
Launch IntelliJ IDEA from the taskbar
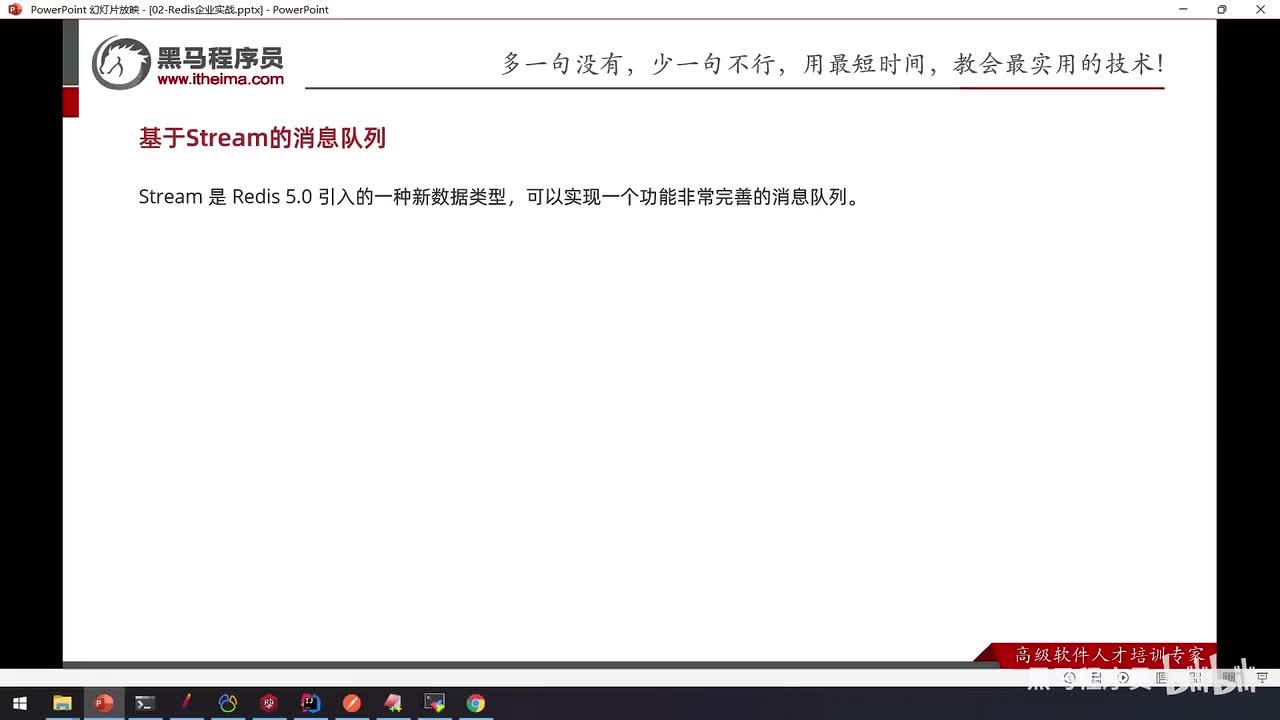(311, 703)
